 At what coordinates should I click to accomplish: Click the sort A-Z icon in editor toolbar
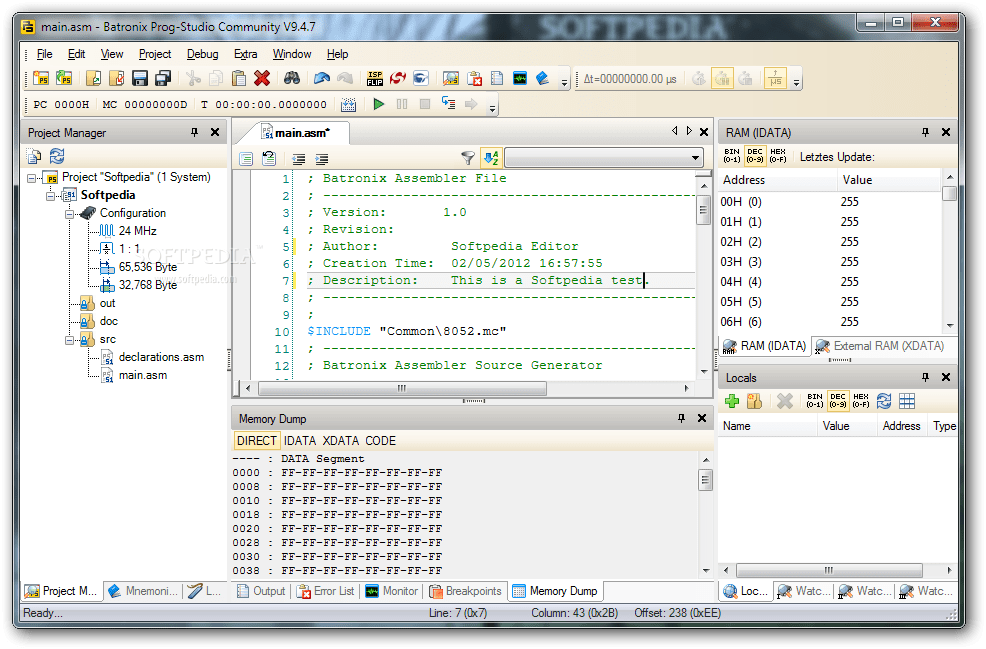[x=491, y=158]
